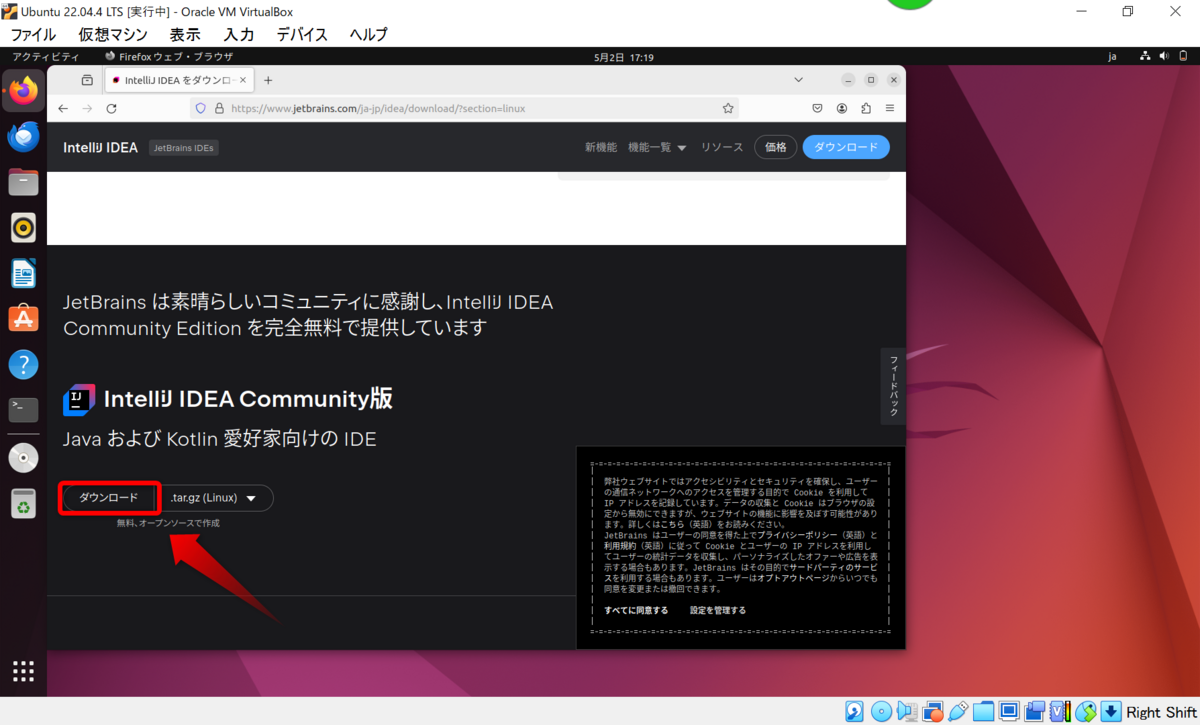Image resolution: width=1200 pixels, height=725 pixels.
Task: Launch Rhythmbox music player from dock
Action: 23,228
